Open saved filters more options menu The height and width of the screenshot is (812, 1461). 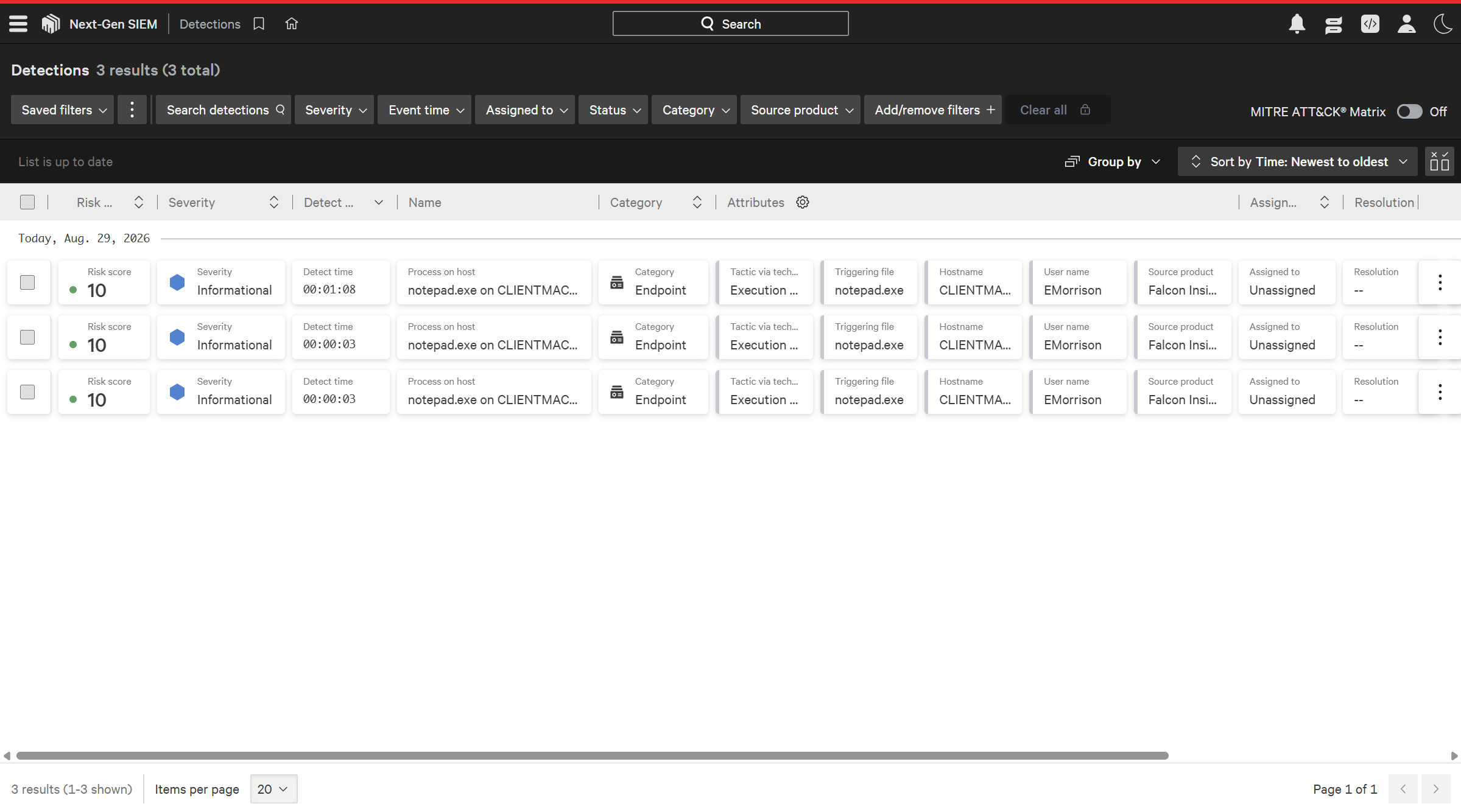pyautogui.click(x=132, y=110)
